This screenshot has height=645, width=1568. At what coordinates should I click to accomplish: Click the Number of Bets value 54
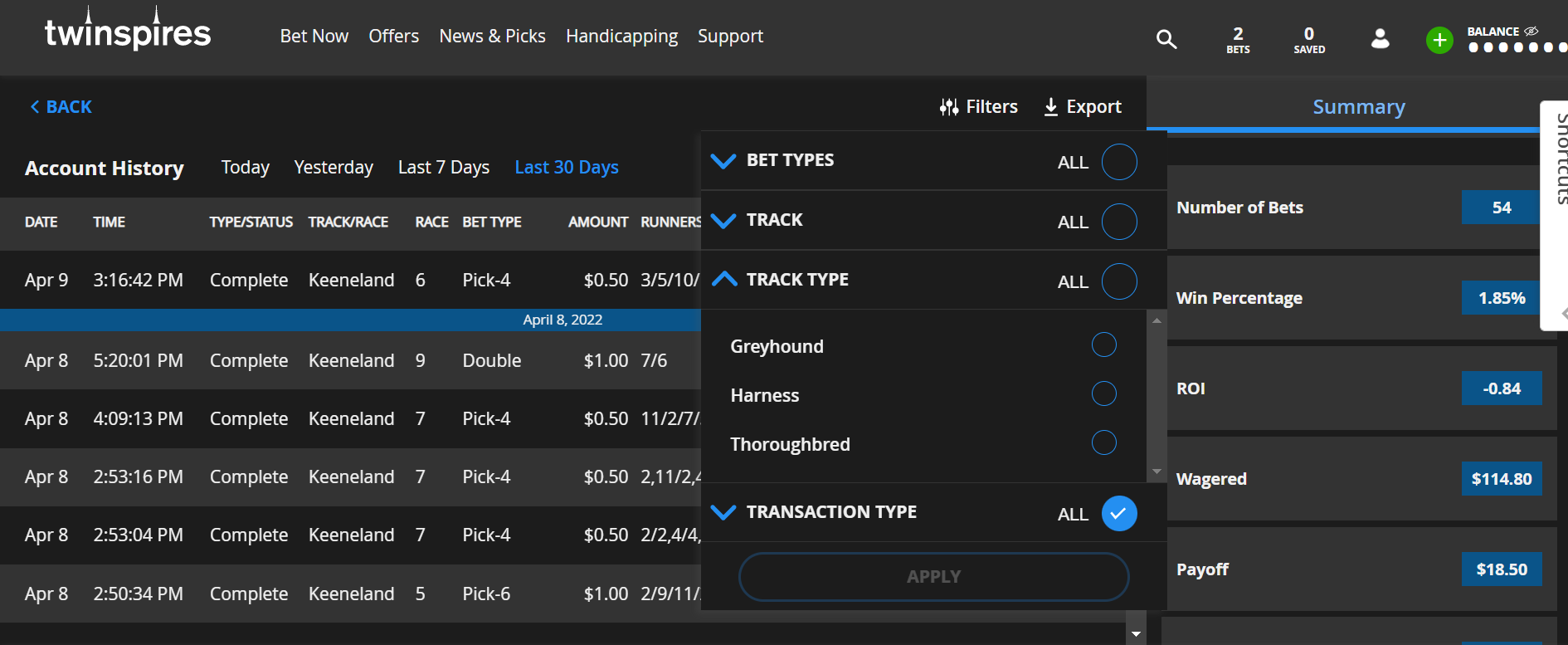[1502, 208]
